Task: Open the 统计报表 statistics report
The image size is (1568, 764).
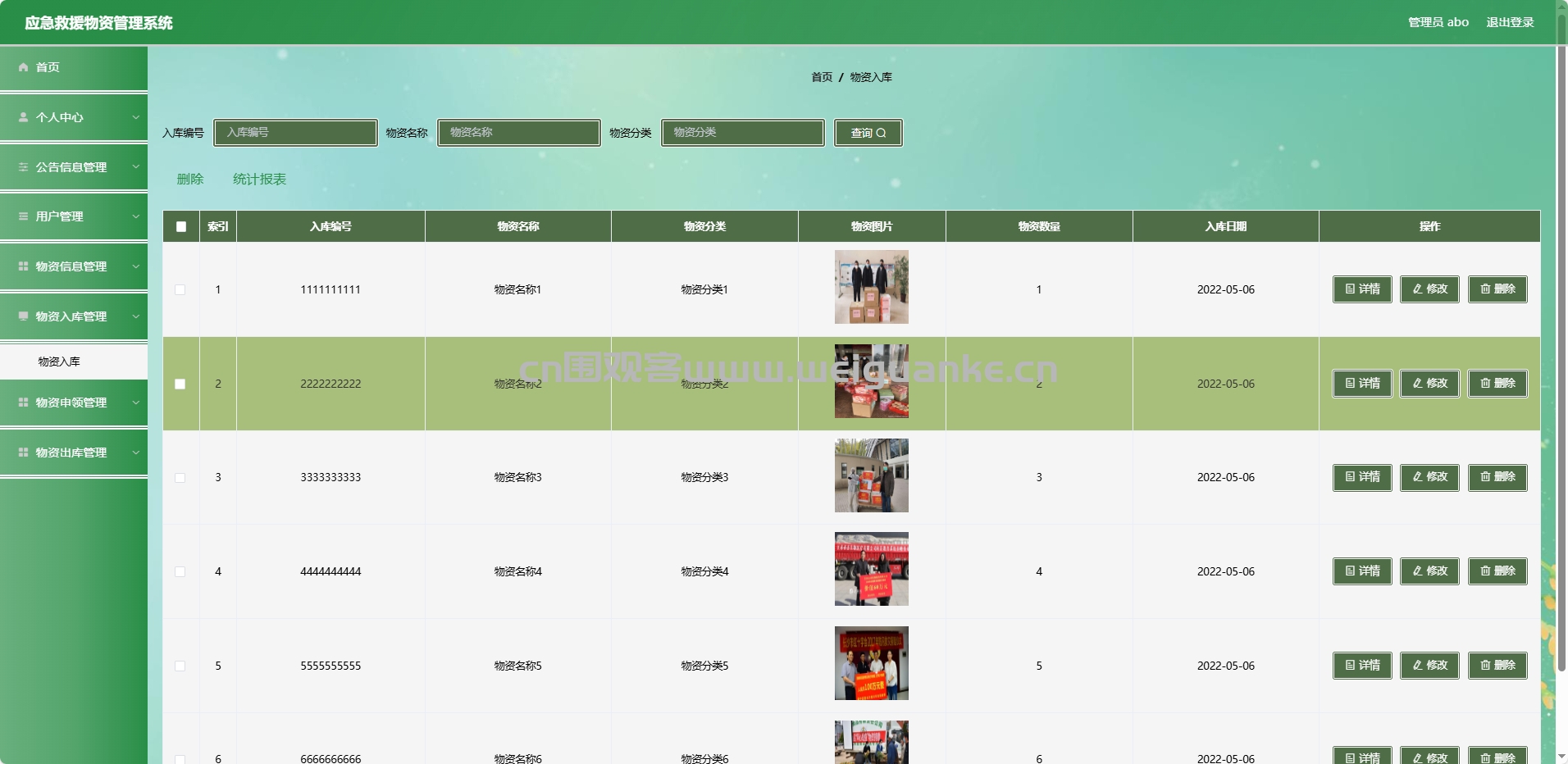Action: pos(260,179)
